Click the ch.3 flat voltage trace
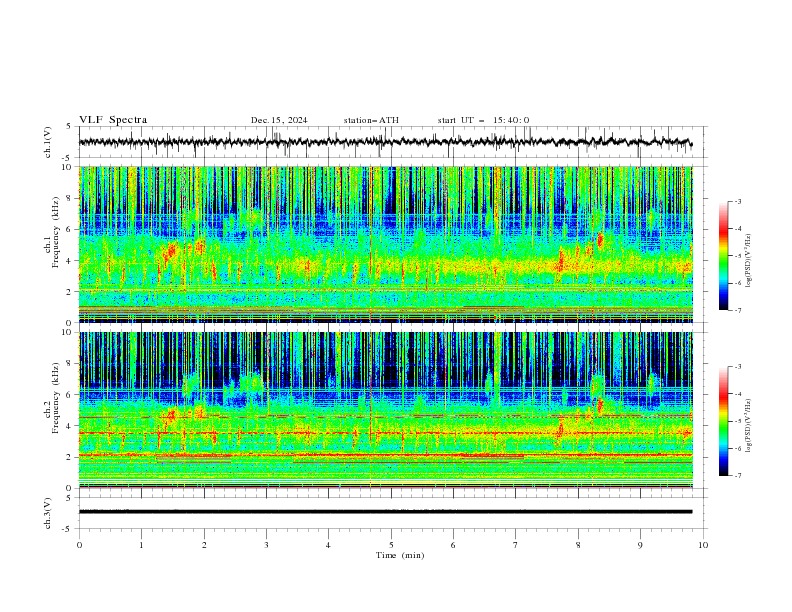Screen dimensions: 792x612 (385, 512)
